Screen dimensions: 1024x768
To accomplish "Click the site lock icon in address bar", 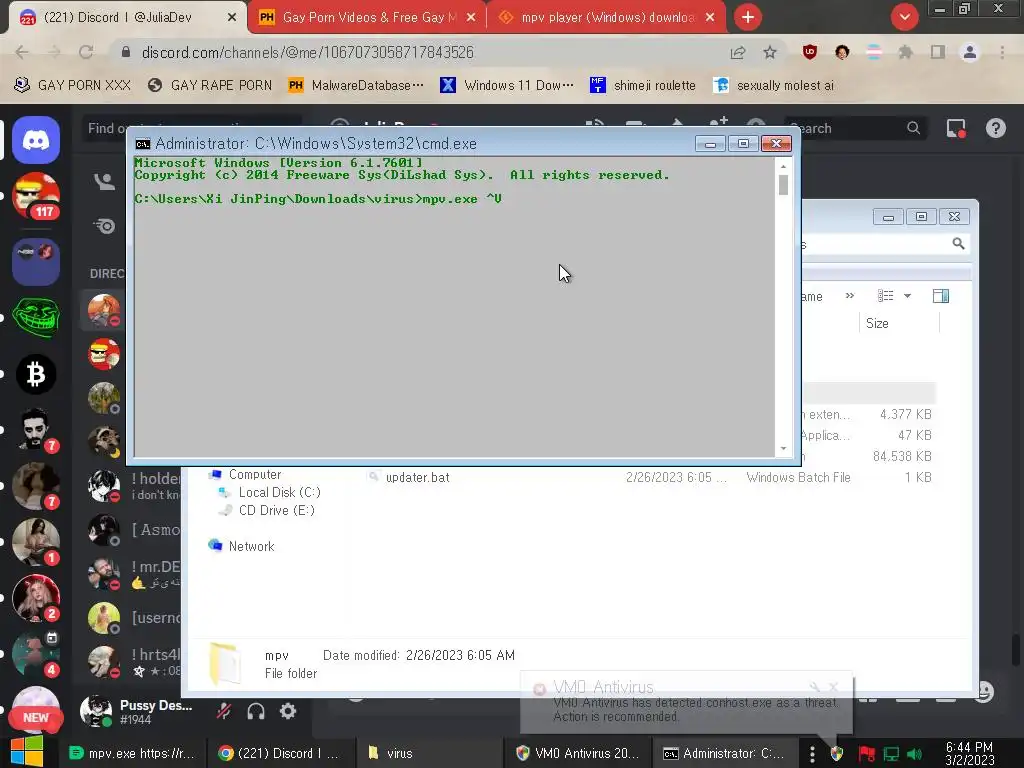I will click(126, 52).
